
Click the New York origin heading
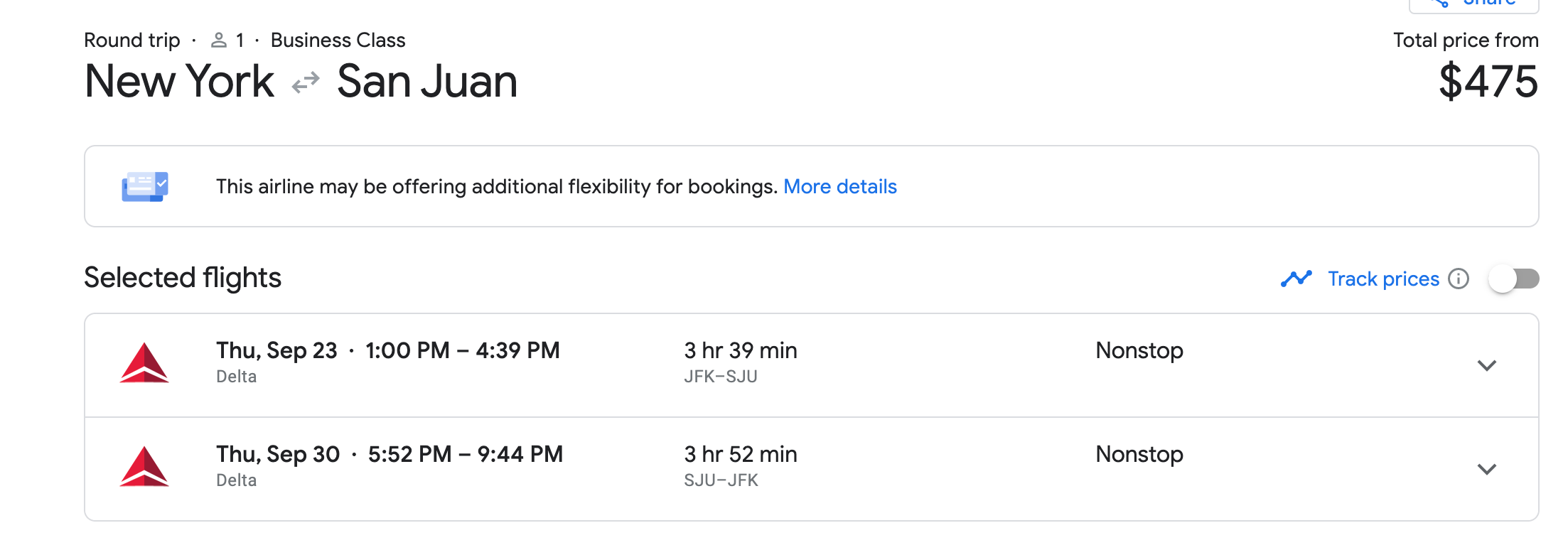tap(179, 82)
